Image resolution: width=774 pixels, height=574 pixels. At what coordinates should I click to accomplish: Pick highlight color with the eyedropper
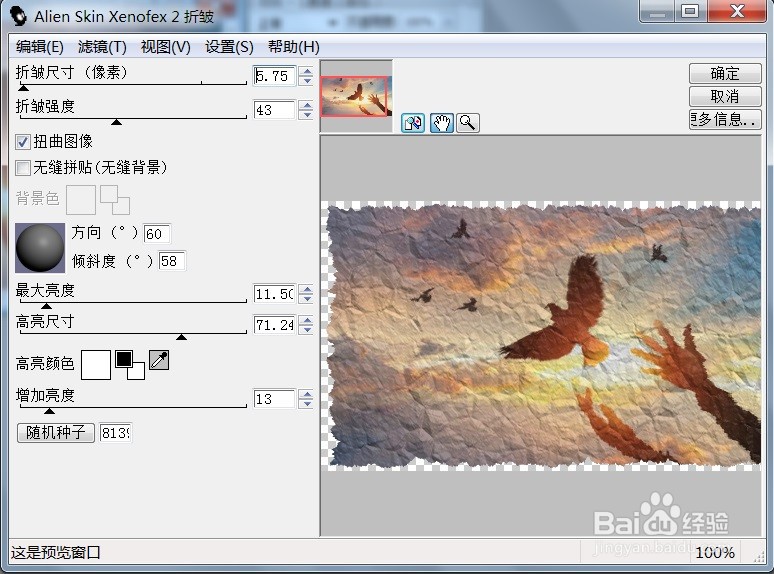point(159,360)
